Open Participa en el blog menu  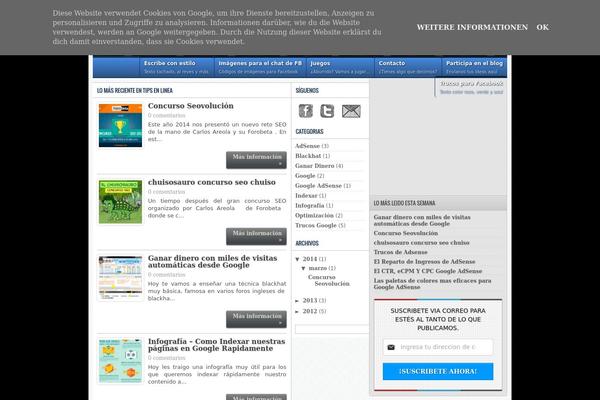click(x=474, y=67)
